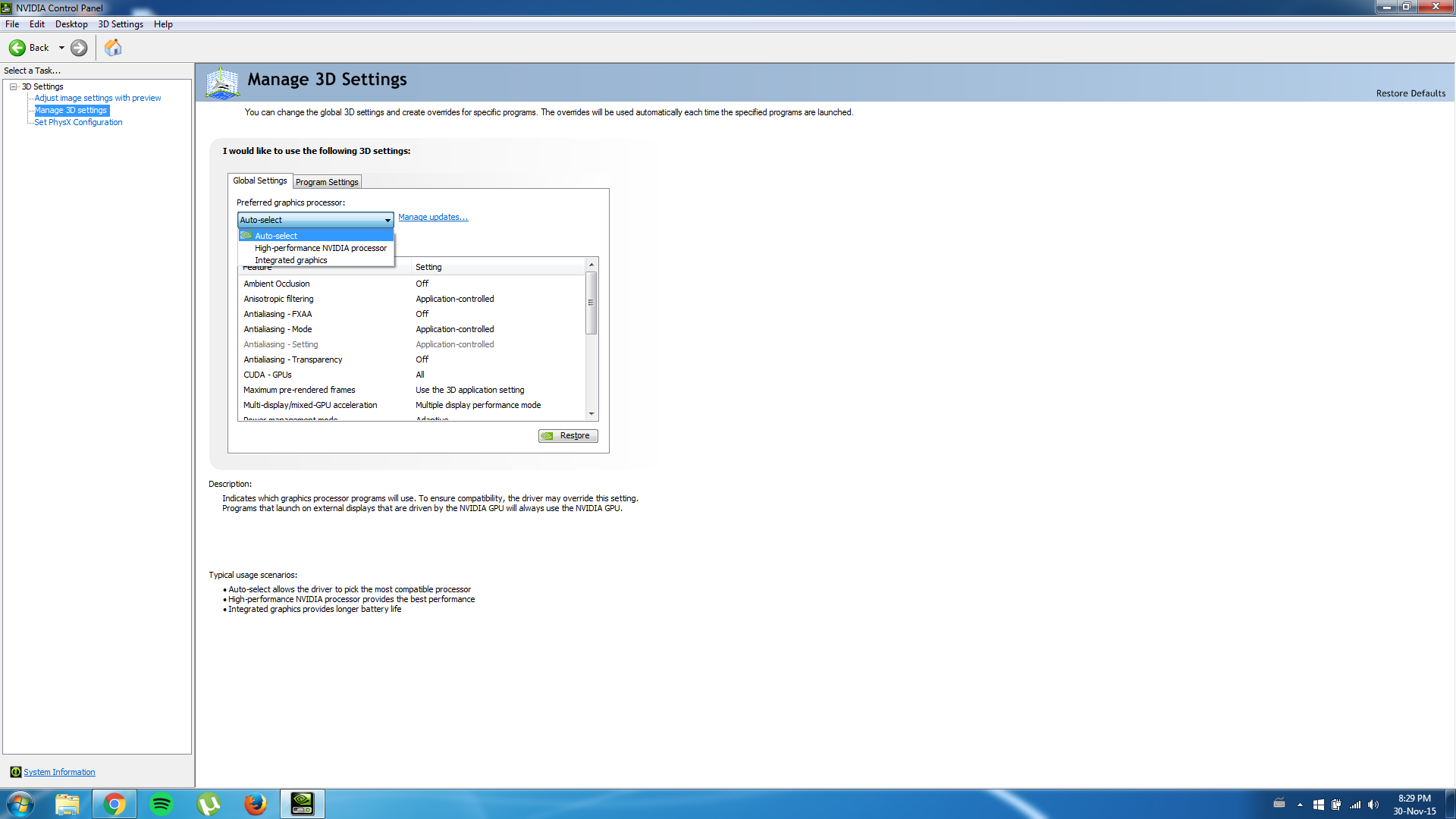Select Multi-display/mixed-GPU acceleration row
The image size is (1456, 819).
tap(413, 405)
